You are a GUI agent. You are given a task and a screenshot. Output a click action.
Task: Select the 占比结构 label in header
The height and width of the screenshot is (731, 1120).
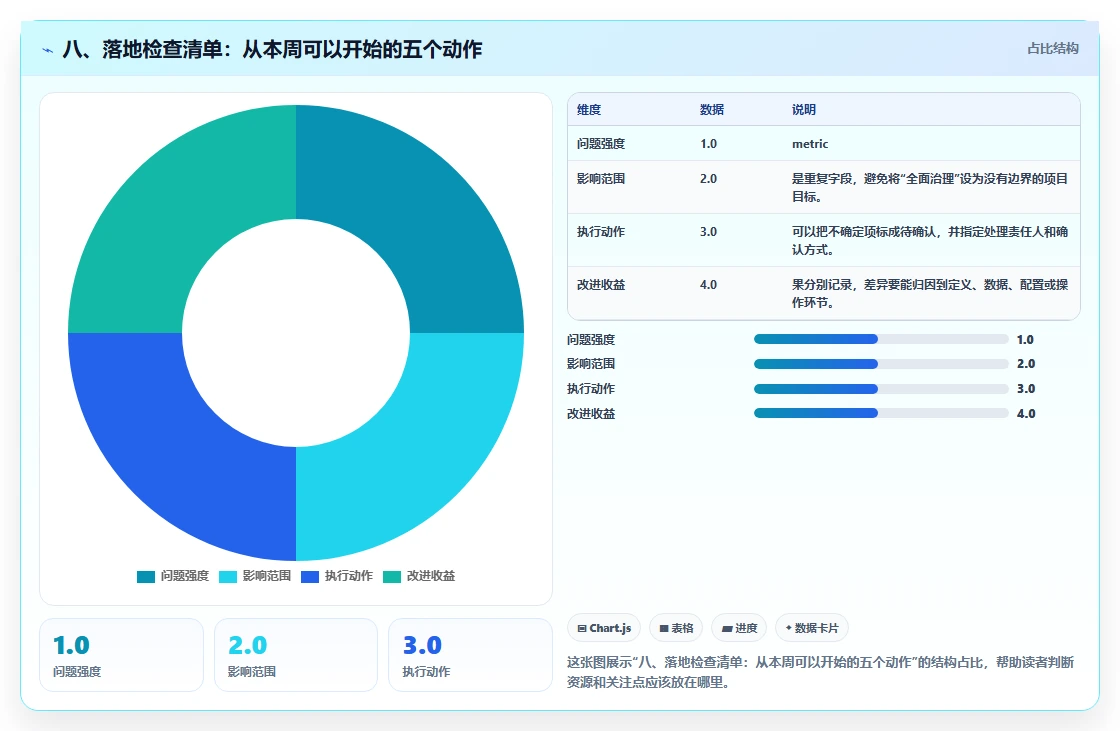tap(1053, 49)
